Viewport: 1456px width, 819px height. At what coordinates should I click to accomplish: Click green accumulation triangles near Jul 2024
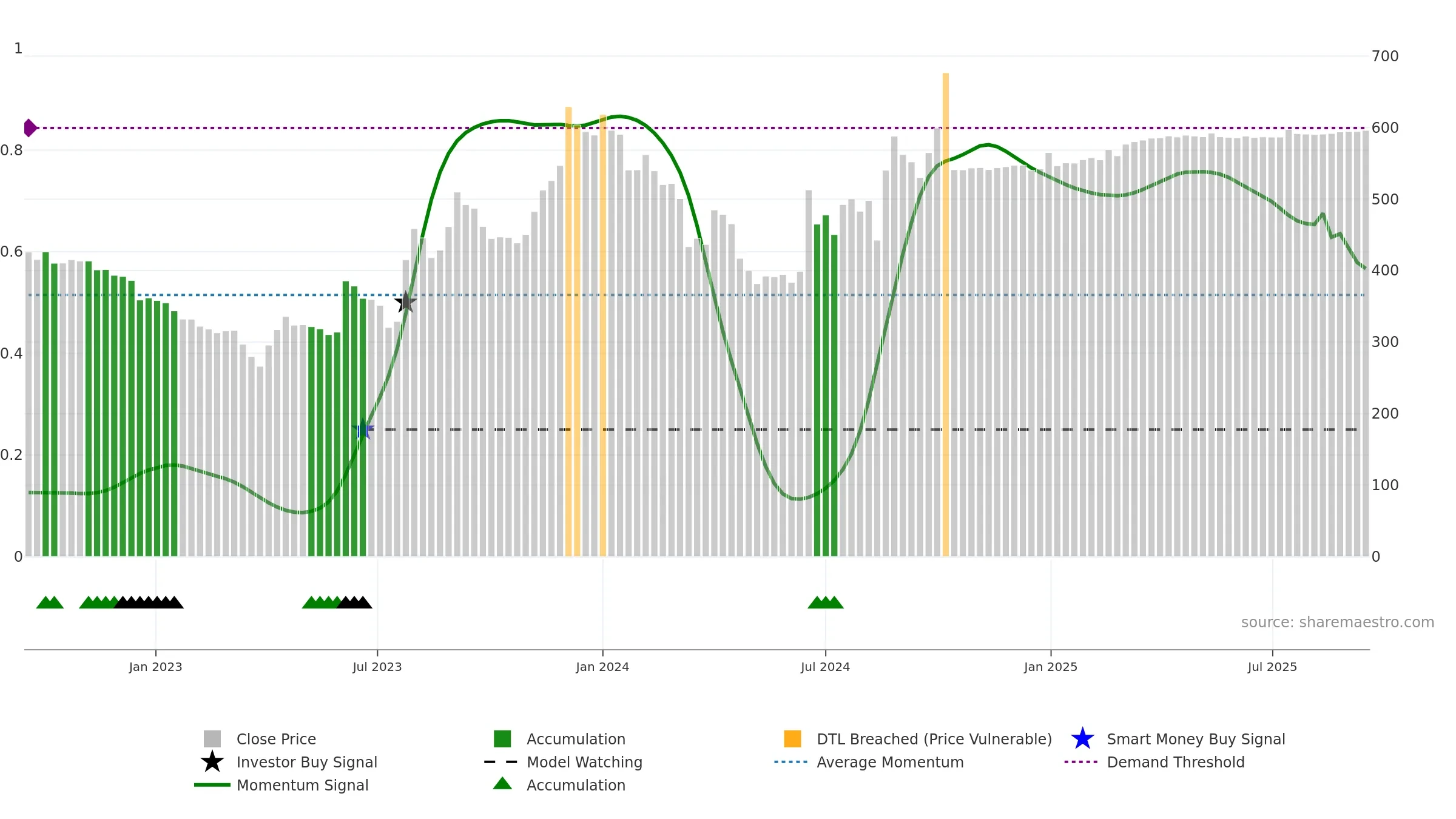(x=826, y=602)
